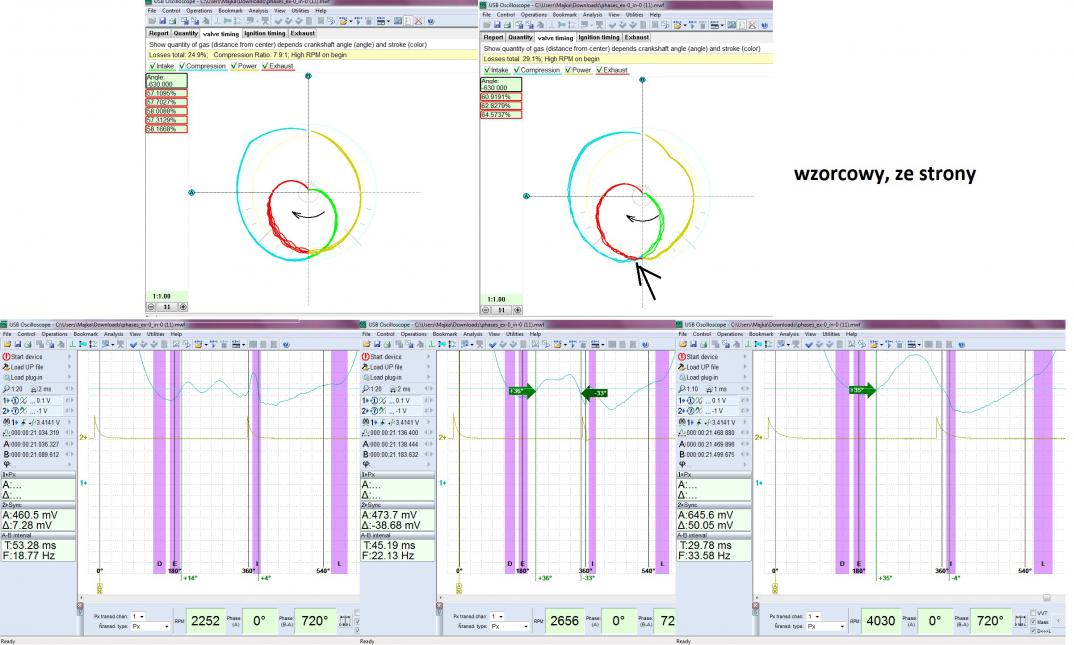
Task: Click magnifier 1:20 zoom icon in 2252 RPM window
Action: (x=6, y=389)
